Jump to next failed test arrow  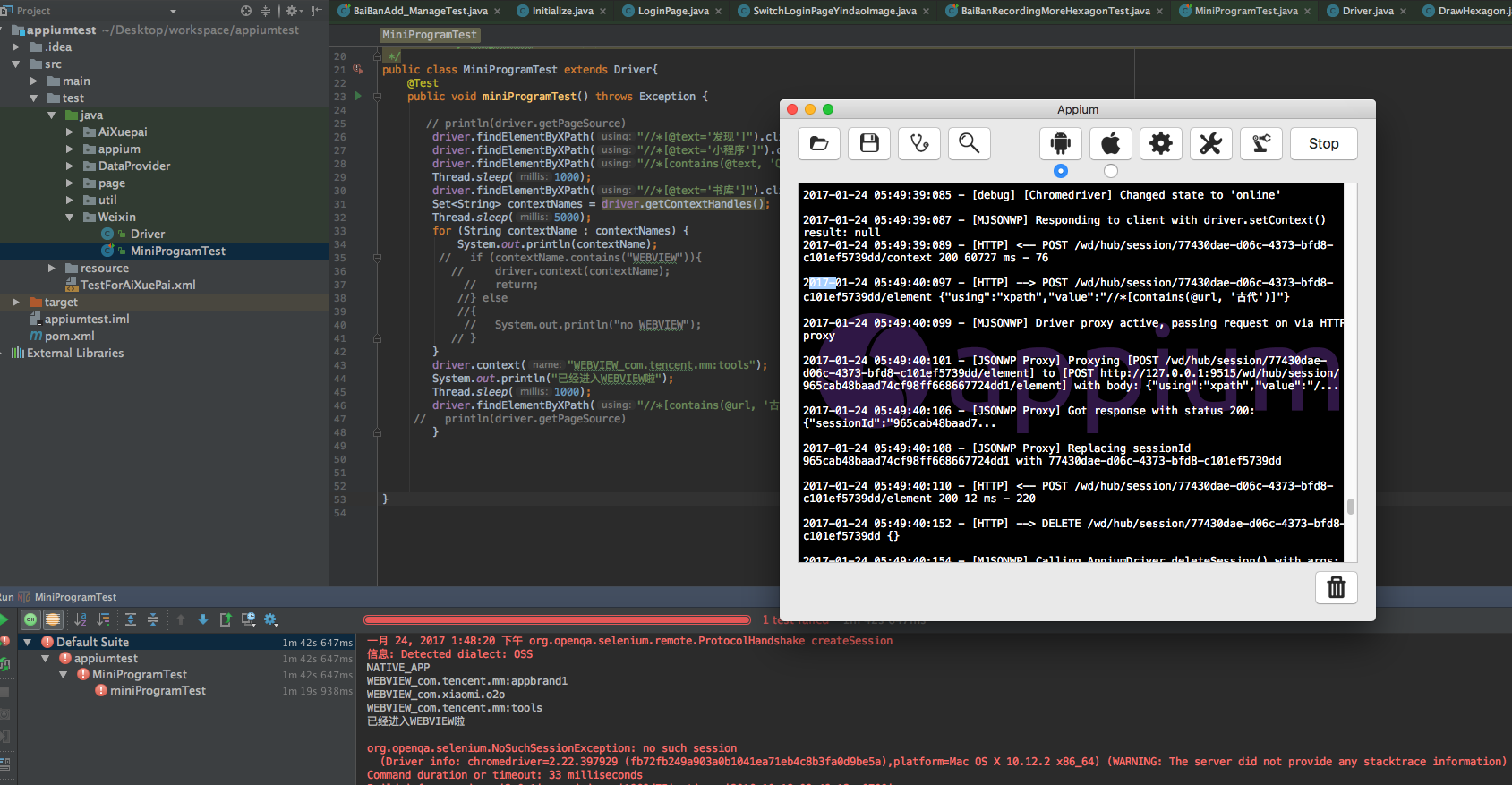pos(203,619)
